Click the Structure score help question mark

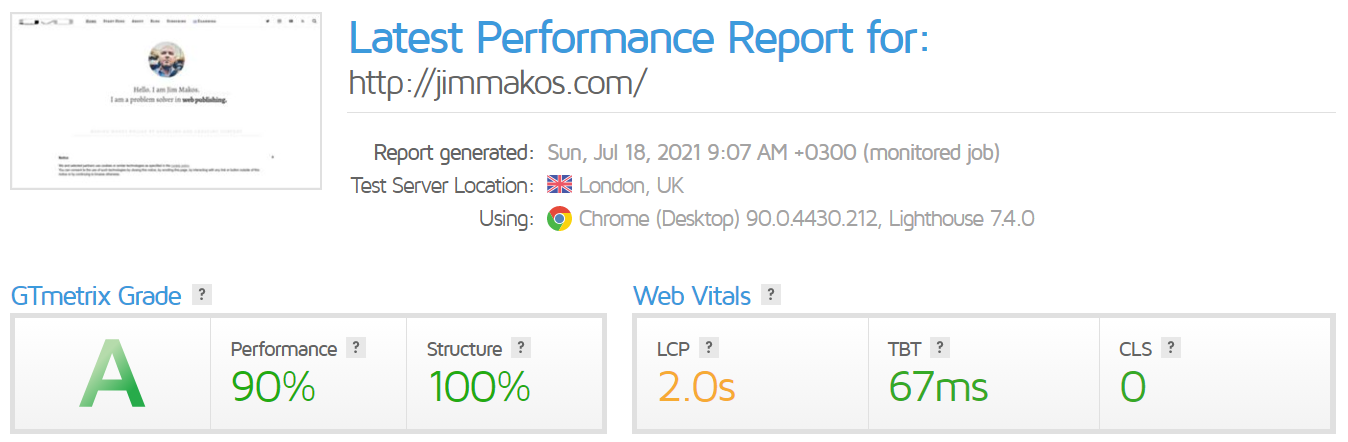pyautogui.click(x=520, y=348)
